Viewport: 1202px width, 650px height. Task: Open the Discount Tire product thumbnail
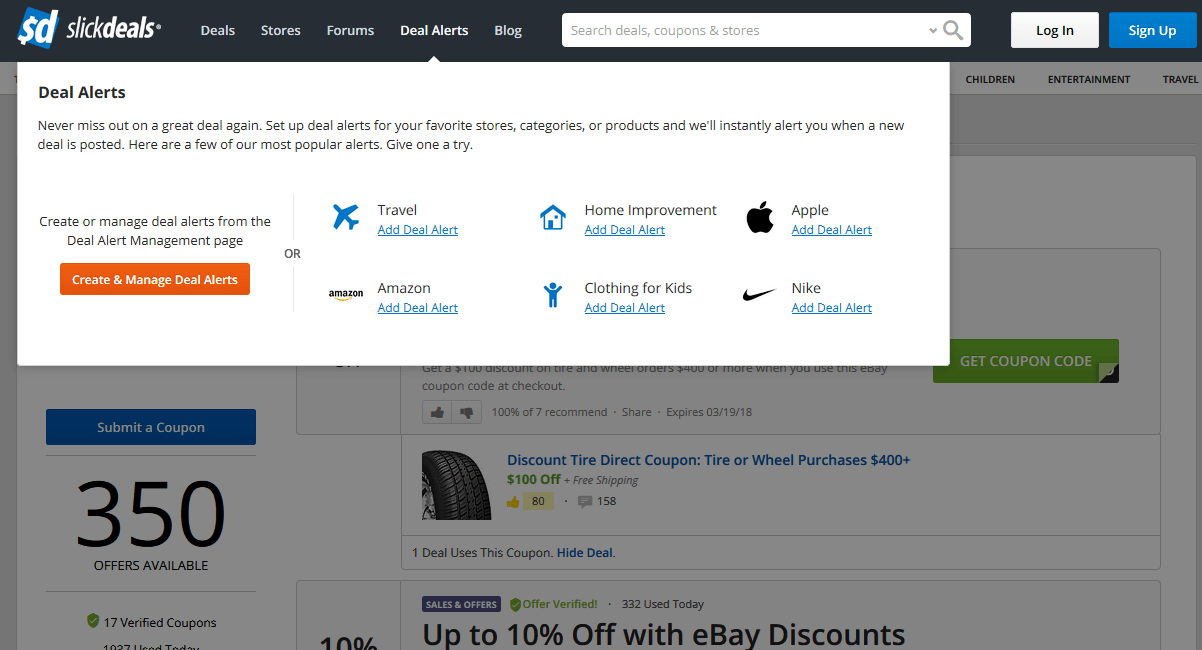tap(458, 483)
